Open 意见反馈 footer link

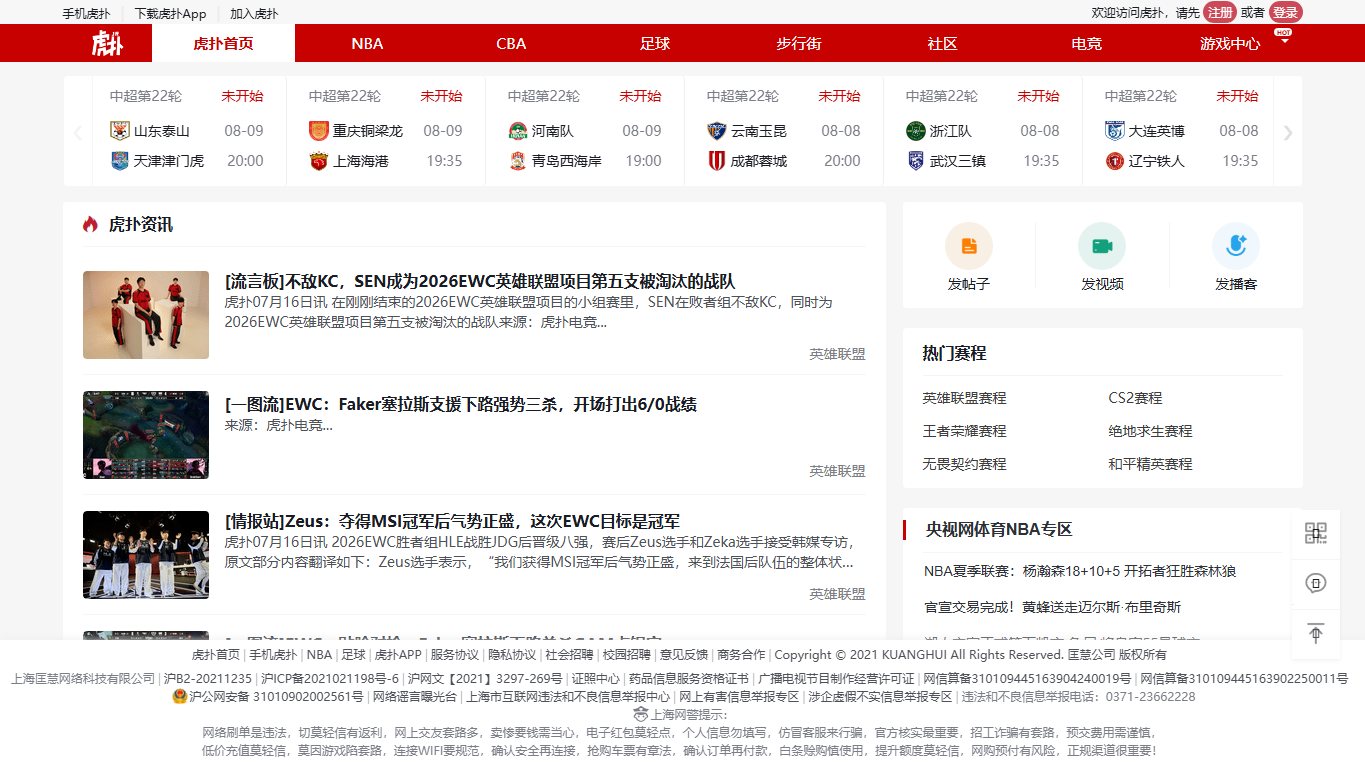click(683, 655)
